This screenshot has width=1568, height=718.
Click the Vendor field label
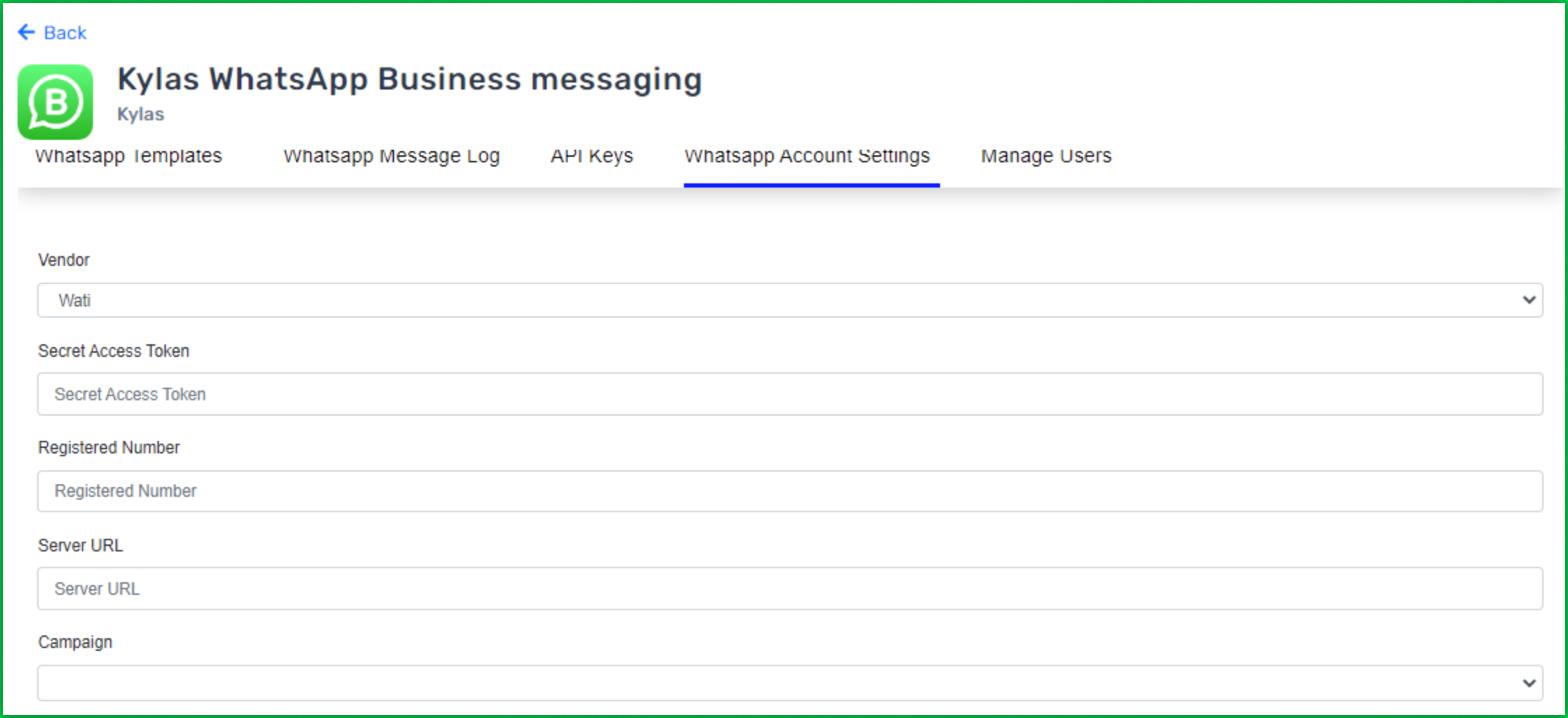point(64,260)
